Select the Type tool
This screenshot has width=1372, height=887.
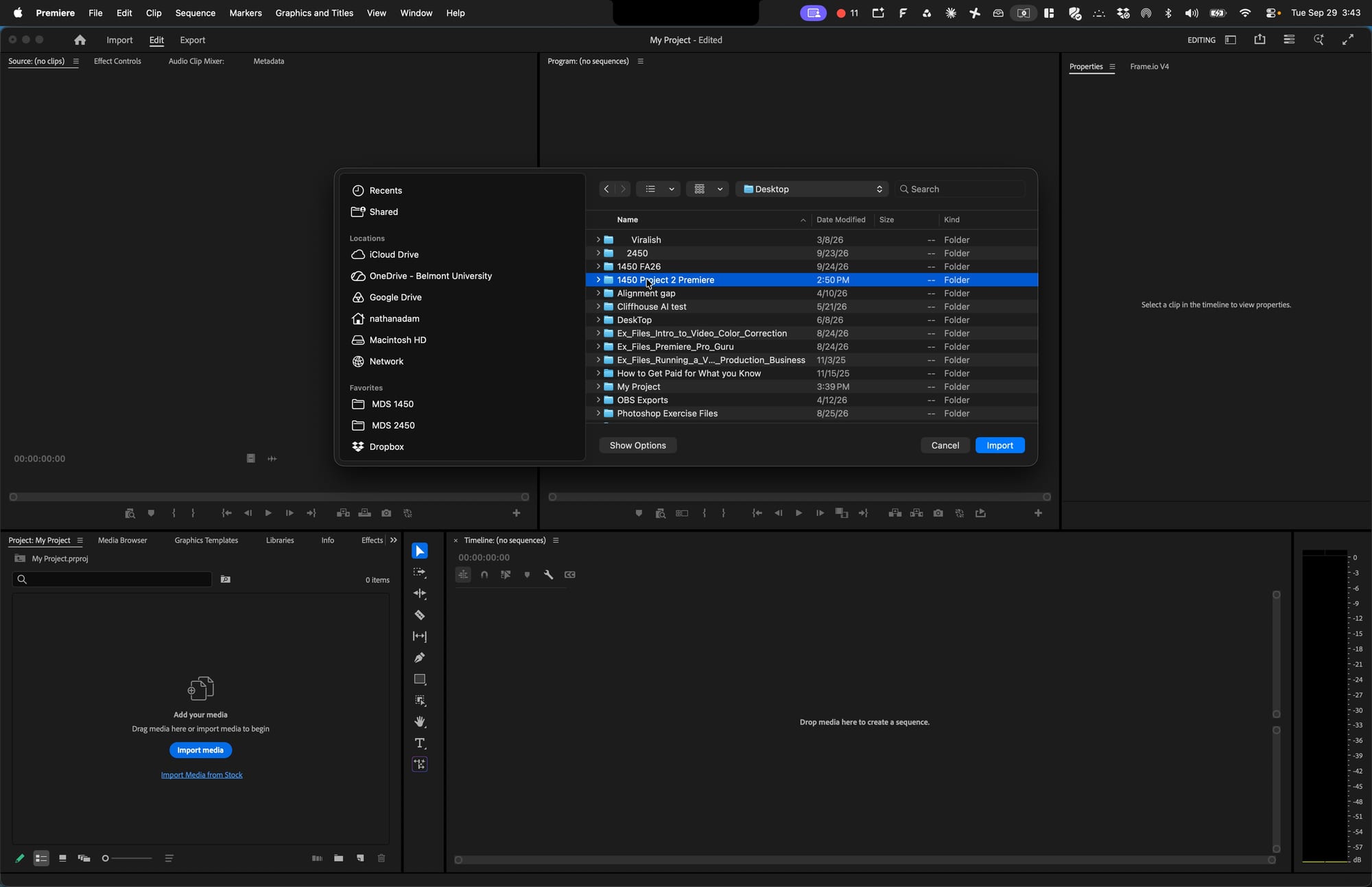click(x=420, y=743)
